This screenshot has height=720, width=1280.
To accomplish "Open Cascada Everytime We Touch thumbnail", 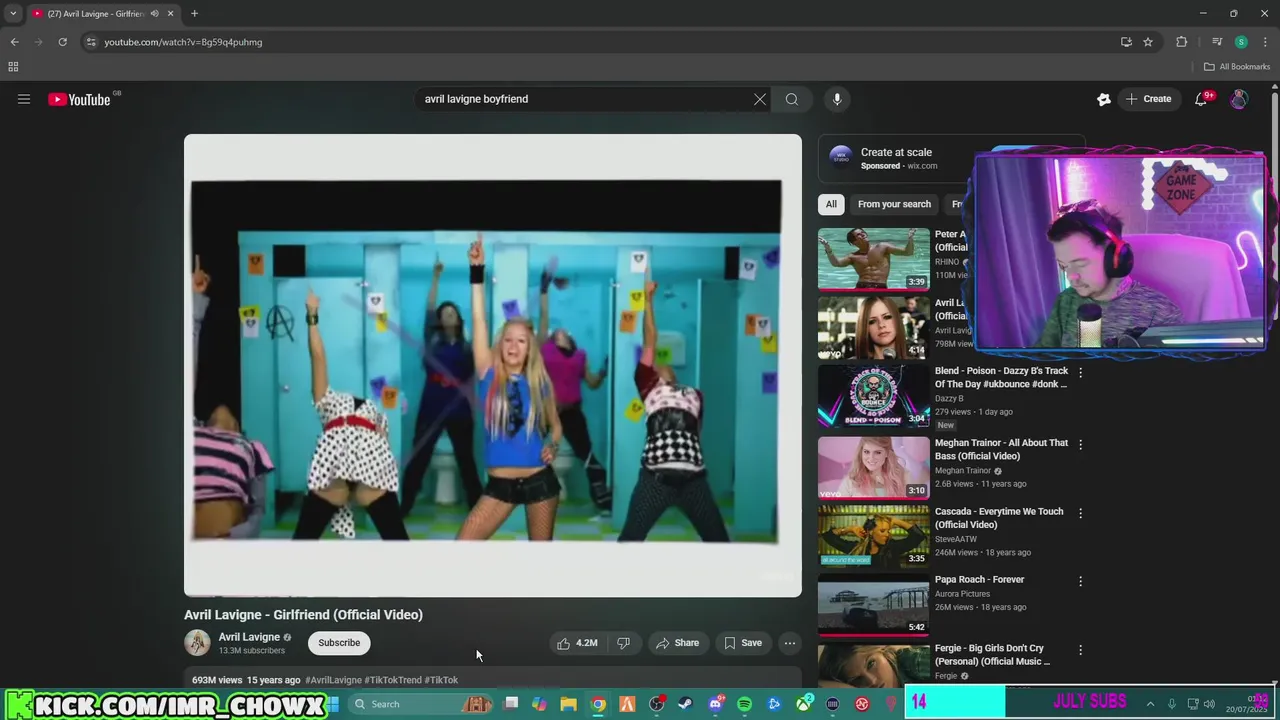I will 874,535.
